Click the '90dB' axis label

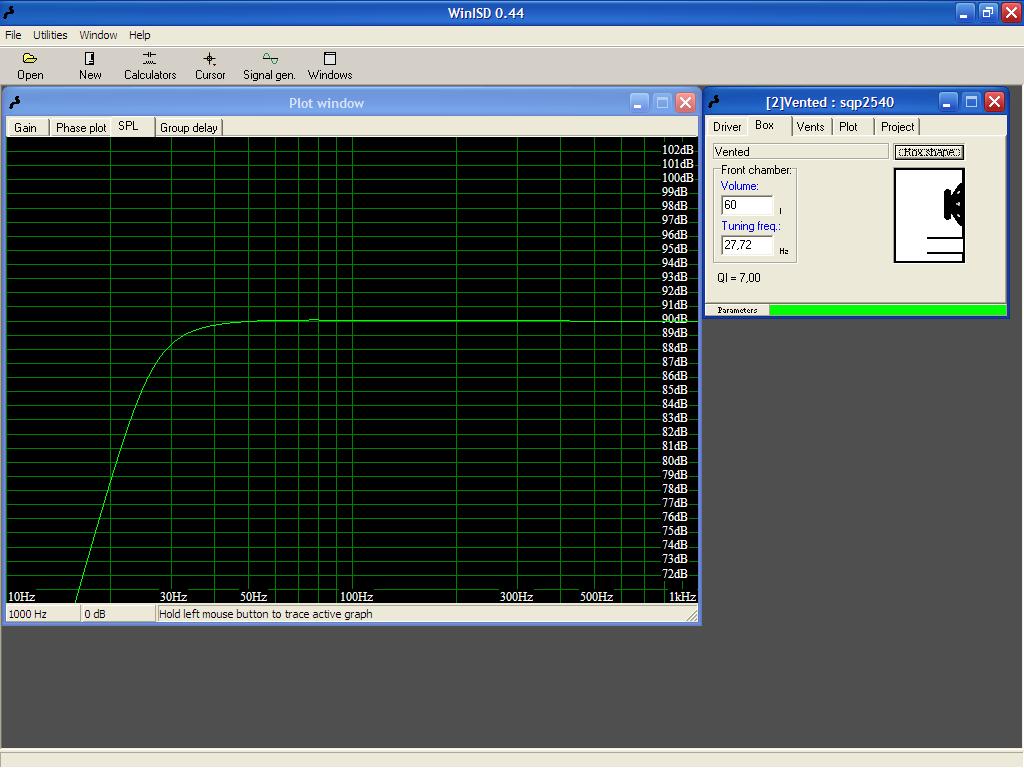675,319
